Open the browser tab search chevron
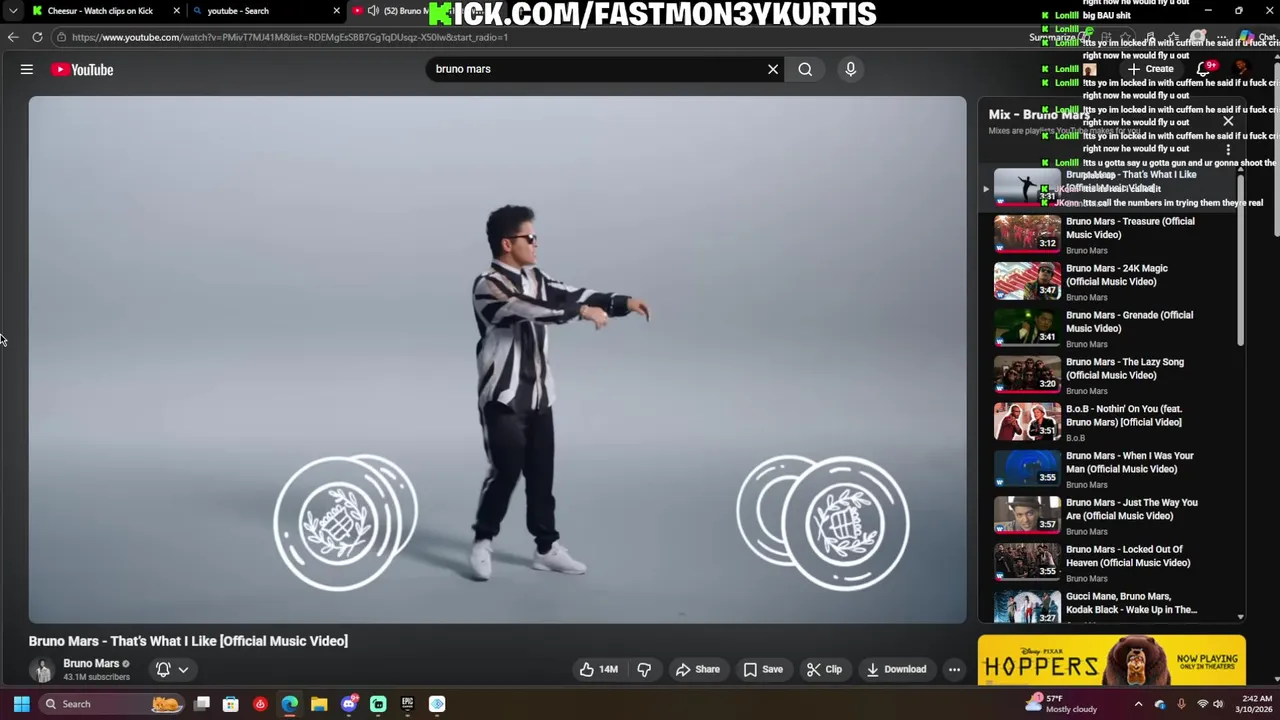The height and width of the screenshot is (720, 1280). pos(13,11)
